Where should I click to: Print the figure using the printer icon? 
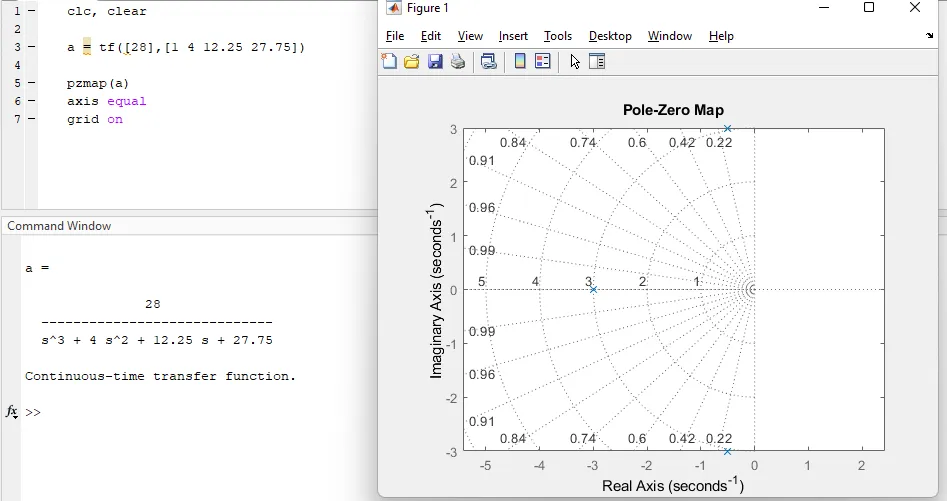[458, 62]
